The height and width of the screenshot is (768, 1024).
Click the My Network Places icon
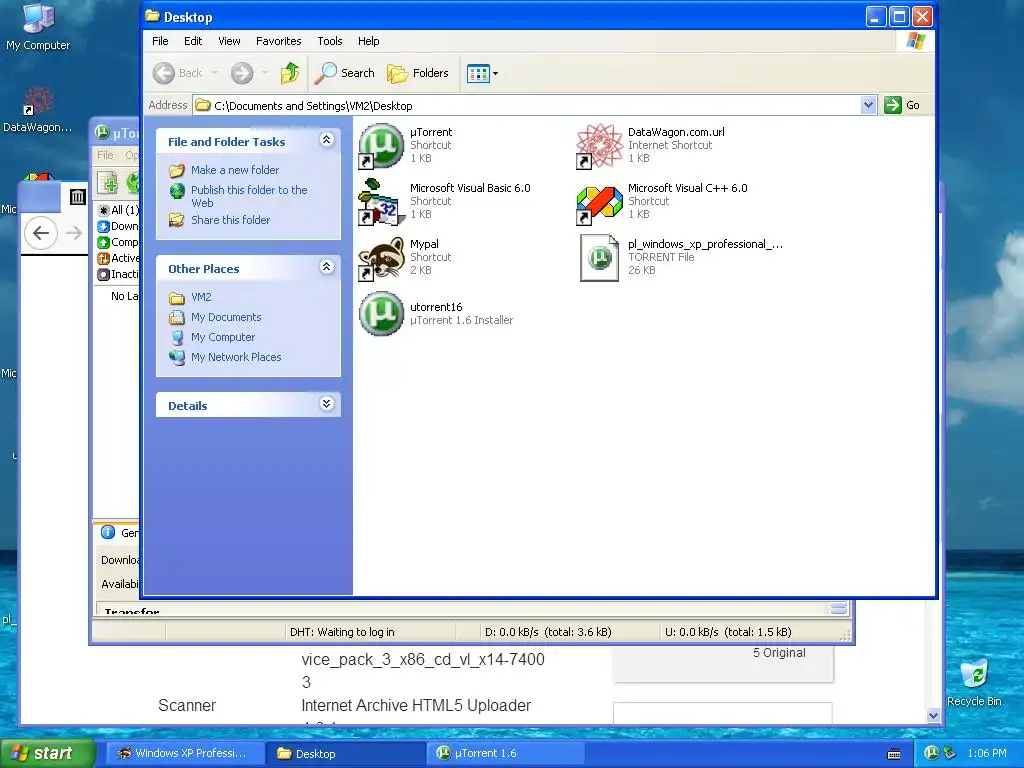pyautogui.click(x=177, y=357)
